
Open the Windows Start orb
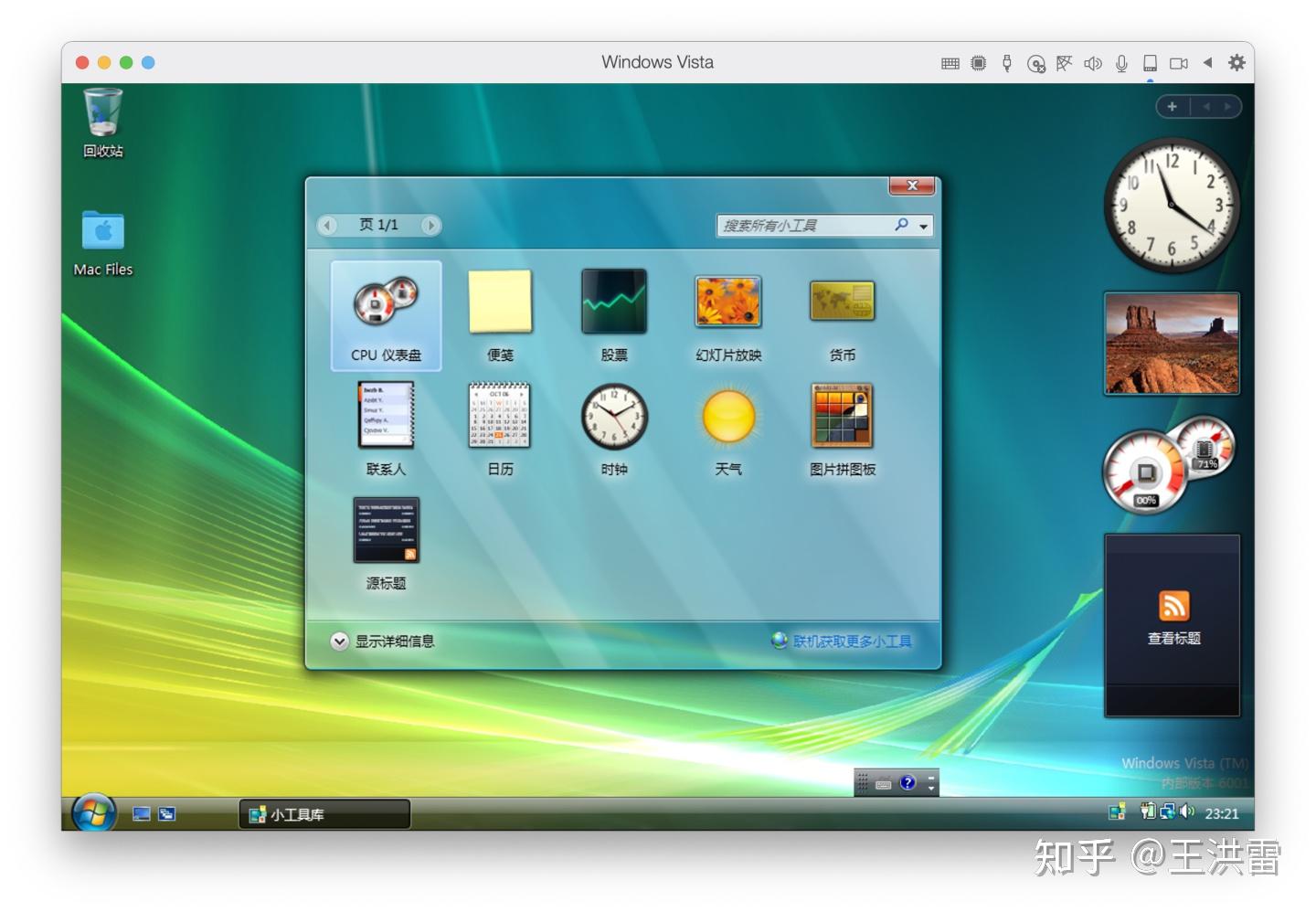point(93,812)
